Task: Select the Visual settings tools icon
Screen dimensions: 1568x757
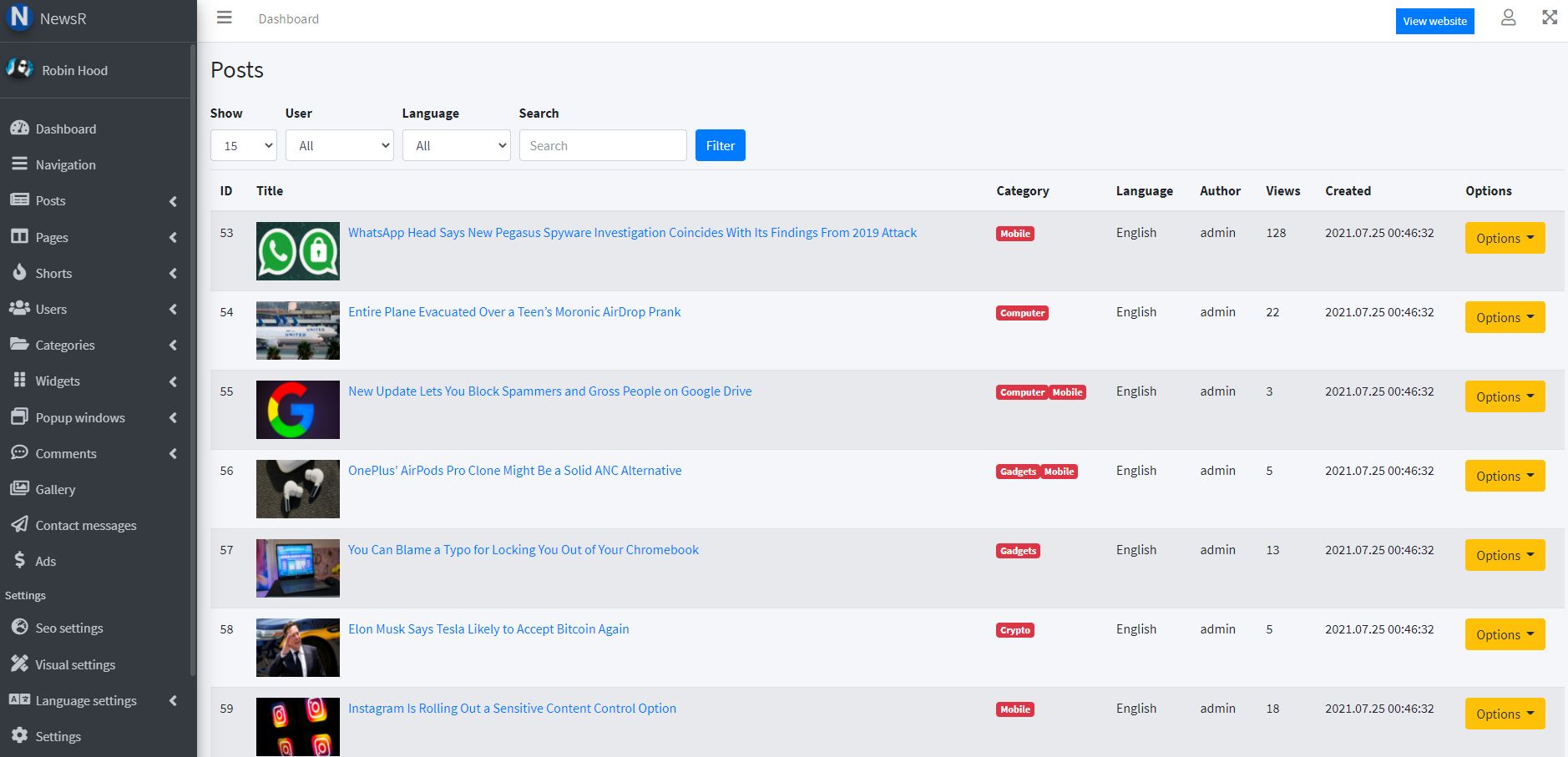Action: 19,664
